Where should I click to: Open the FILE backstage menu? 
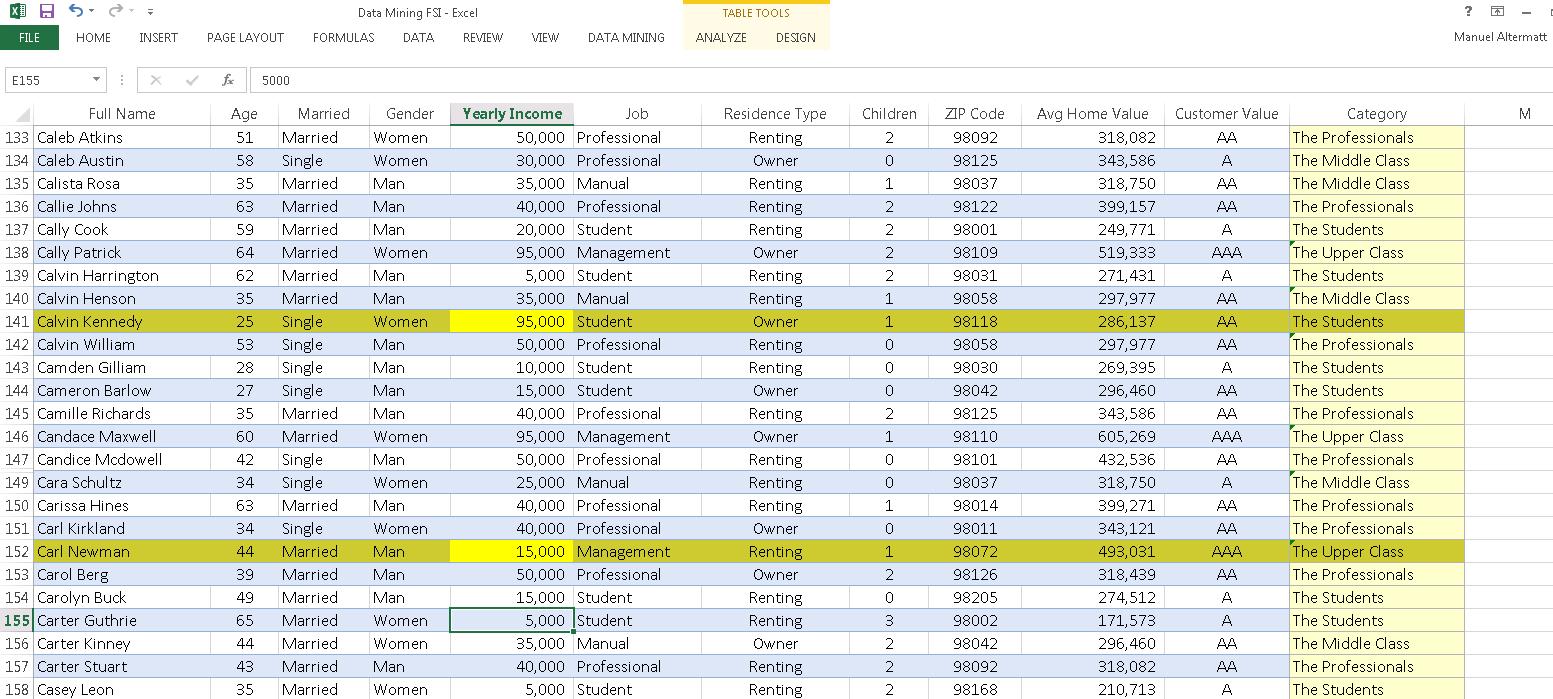point(29,38)
